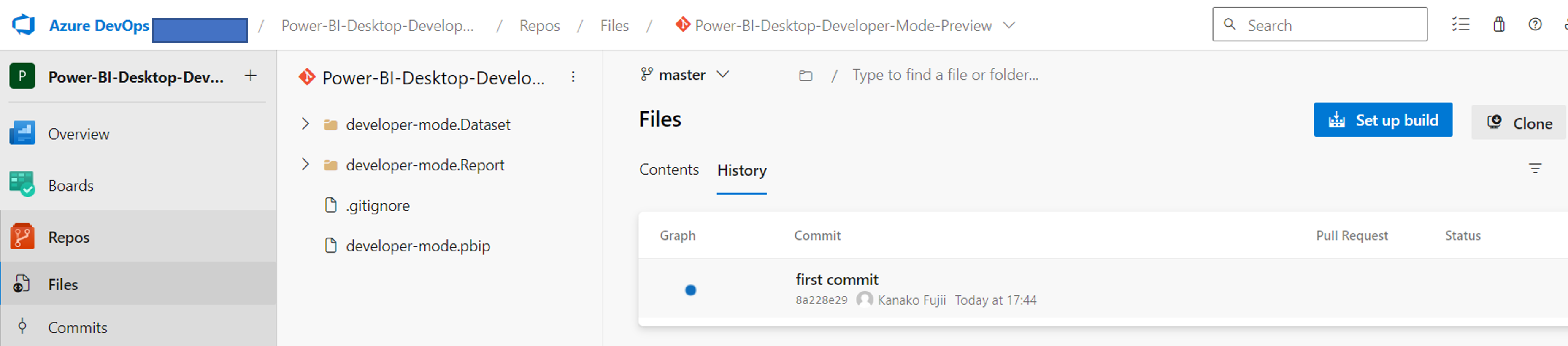
Task: Open the work items list icon
Action: 1460,25
